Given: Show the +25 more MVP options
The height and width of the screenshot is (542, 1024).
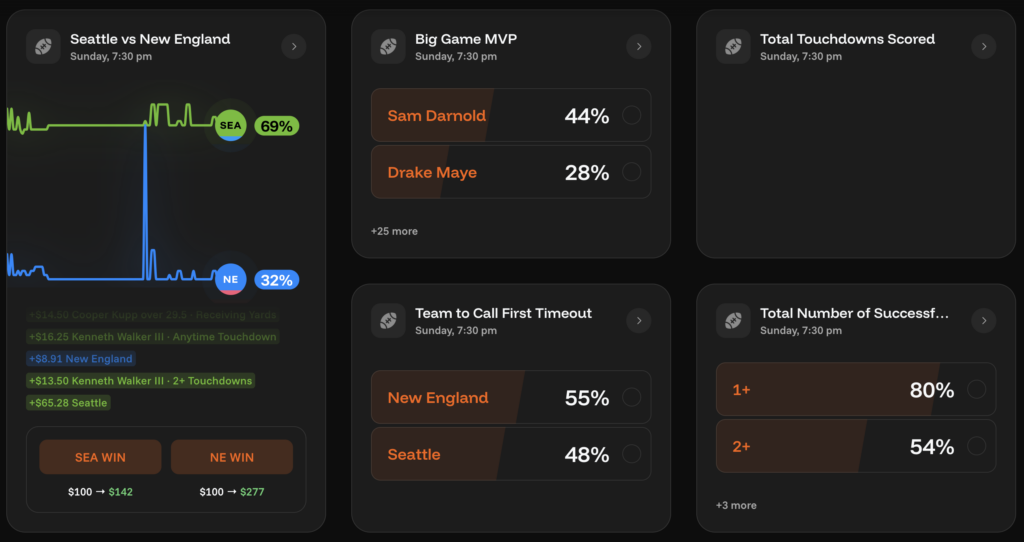Looking at the screenshot, I should click(394, 231).
